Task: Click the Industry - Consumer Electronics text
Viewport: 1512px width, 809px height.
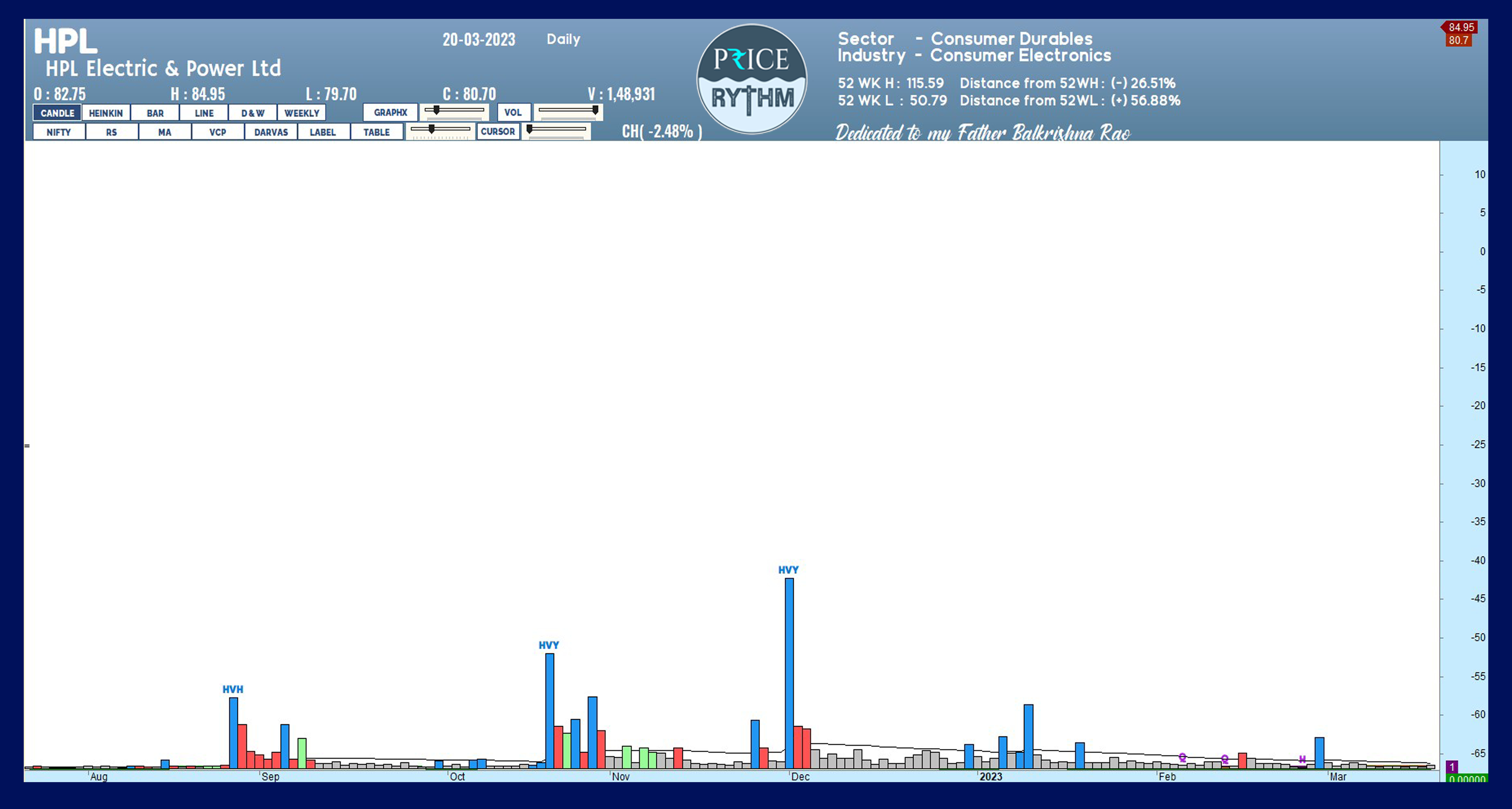Action: point(974,56)
